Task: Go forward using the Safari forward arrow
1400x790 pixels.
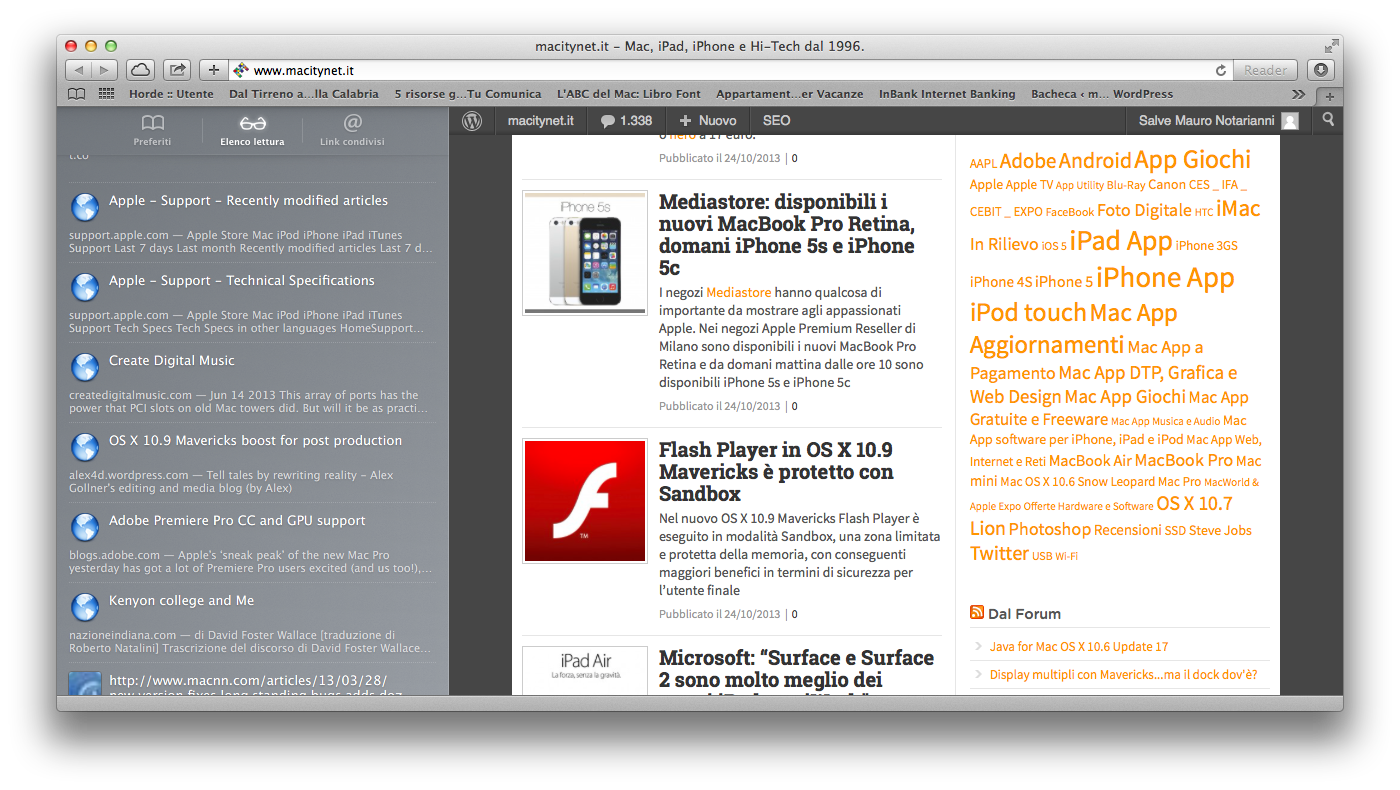Action: pos(105,70)
